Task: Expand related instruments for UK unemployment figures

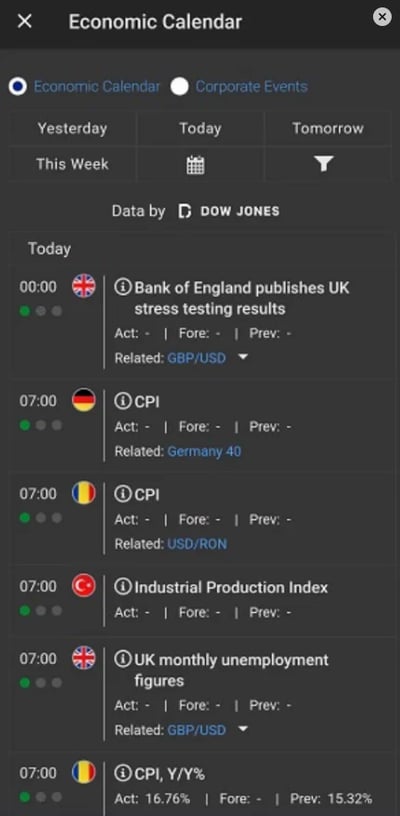Action: pos(243,730)
